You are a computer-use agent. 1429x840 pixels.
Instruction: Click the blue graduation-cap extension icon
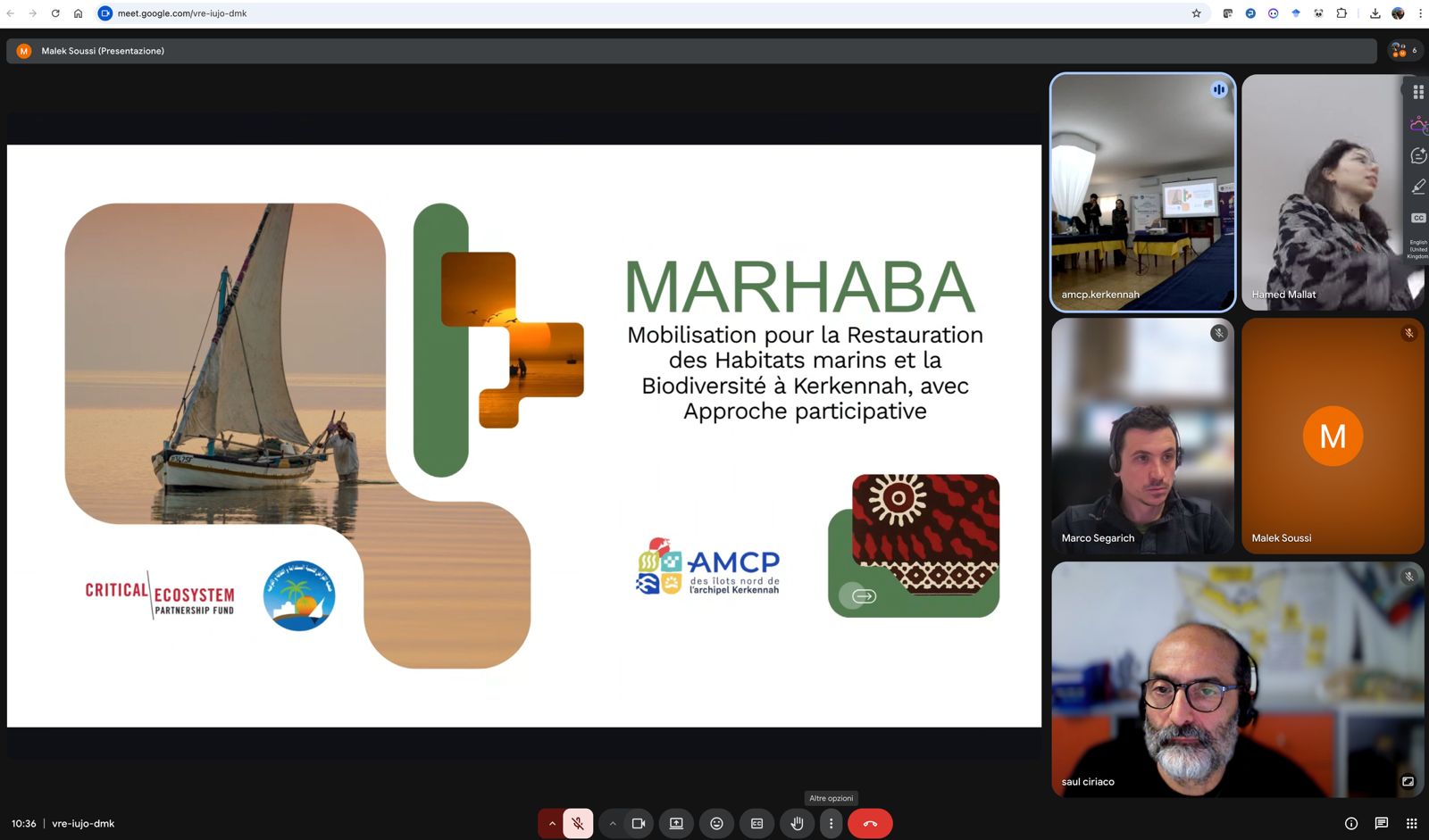click(1296, 13)
